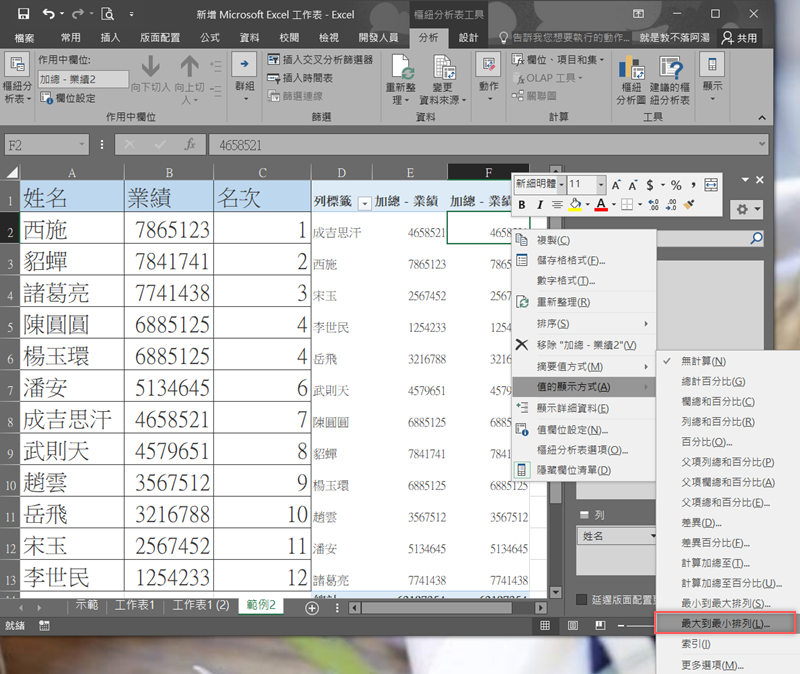Open the 列標籤 filter dropdown
The height and width of the screenshot is (674, 800).
(x=364, y=201)
